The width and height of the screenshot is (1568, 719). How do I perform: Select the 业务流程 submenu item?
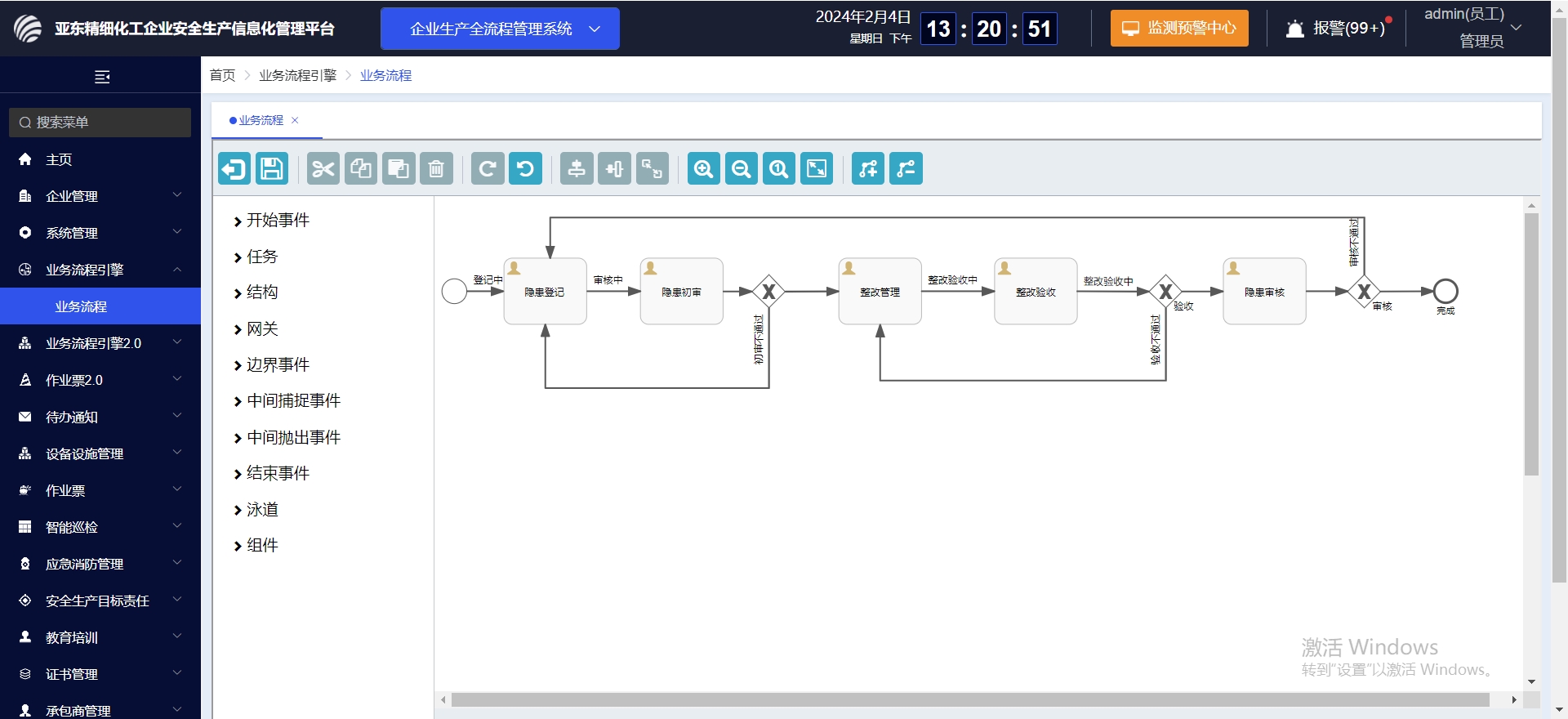(100, 306)
